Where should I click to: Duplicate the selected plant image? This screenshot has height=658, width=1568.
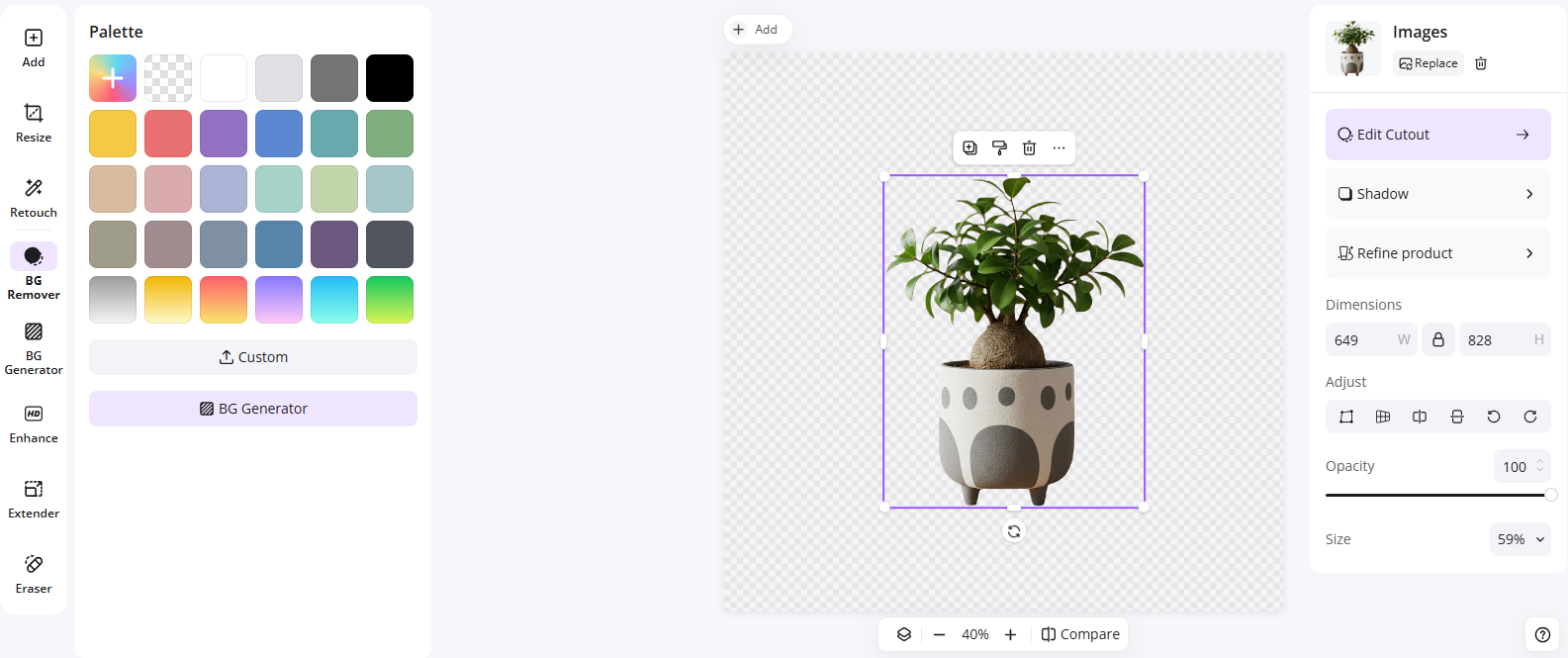tap(969, 148)
